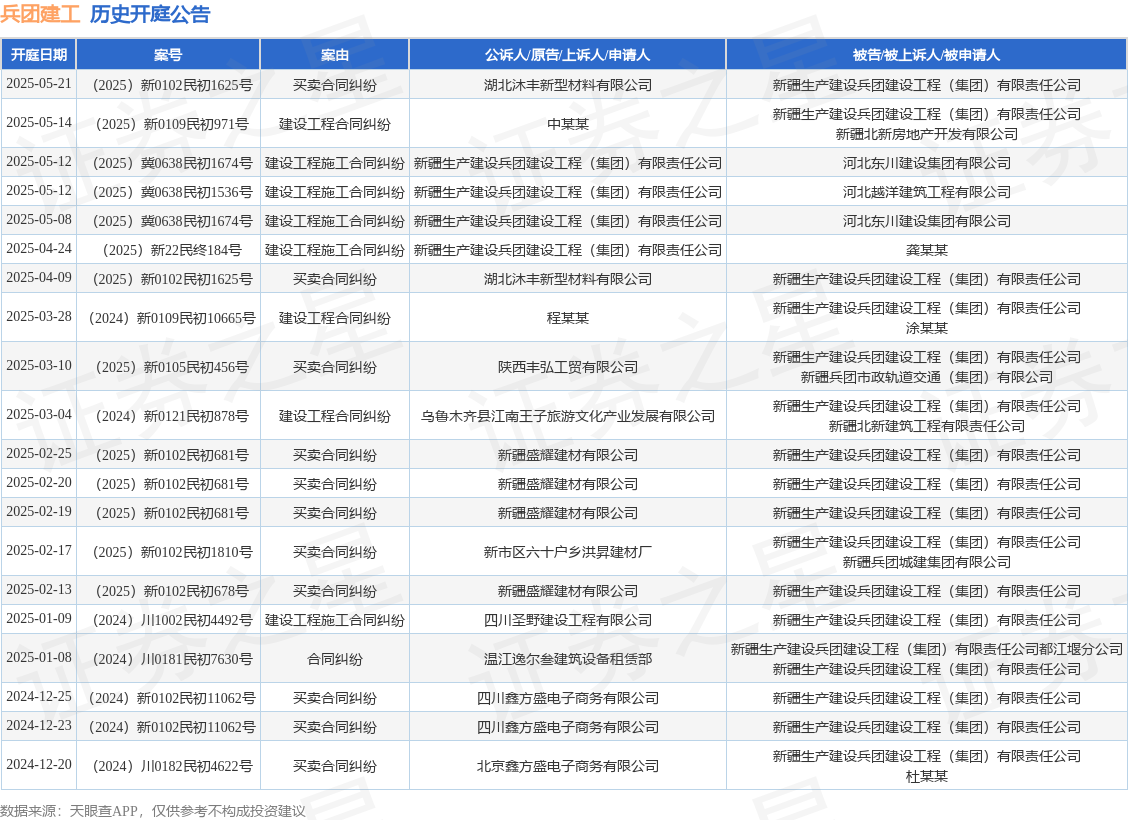Select plaintiff 程某某
1128x820 pixels.
click(x=568, y=318)
